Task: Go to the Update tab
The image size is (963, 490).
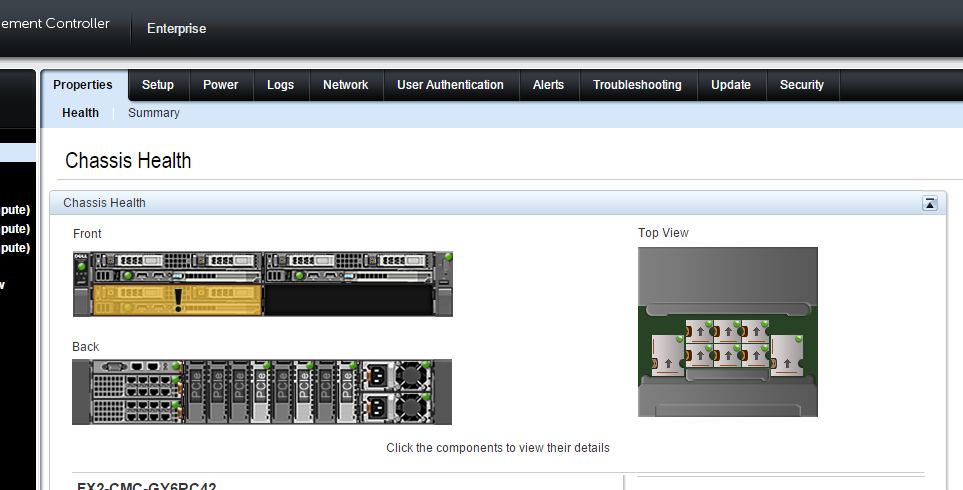Action: (731, 85)
